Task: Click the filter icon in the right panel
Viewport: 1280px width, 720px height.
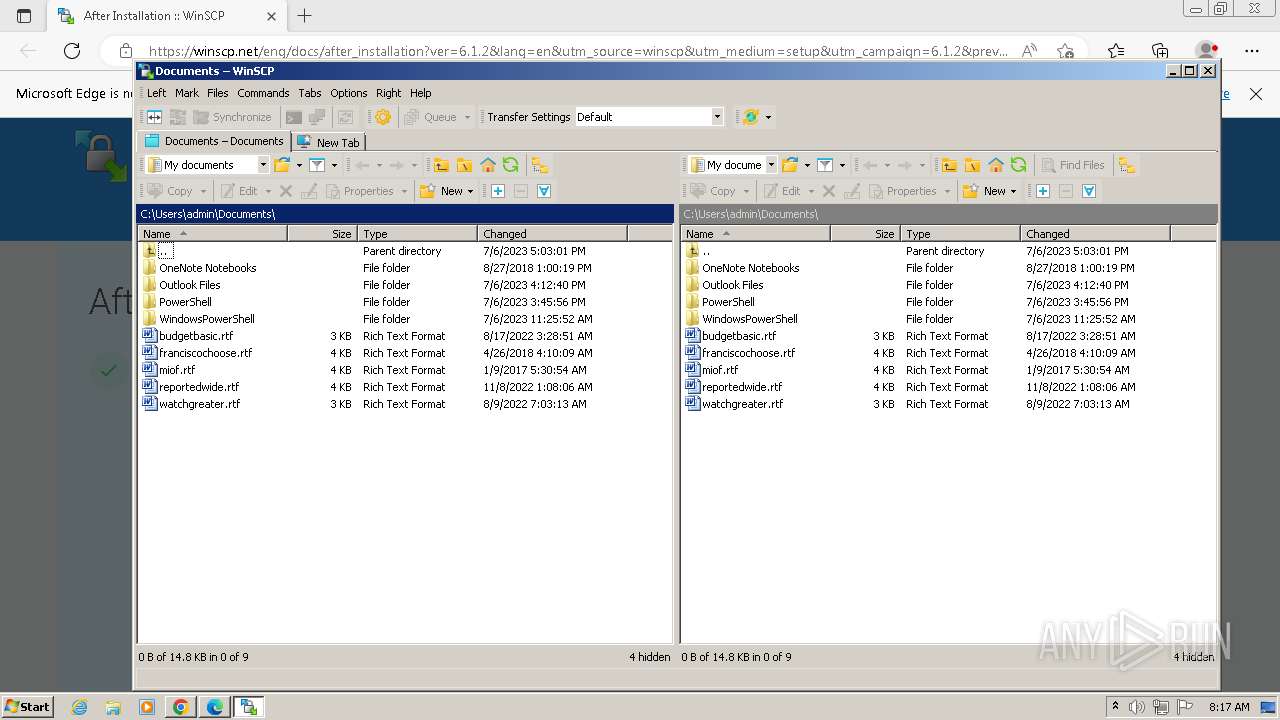Action: pos(825,165)
